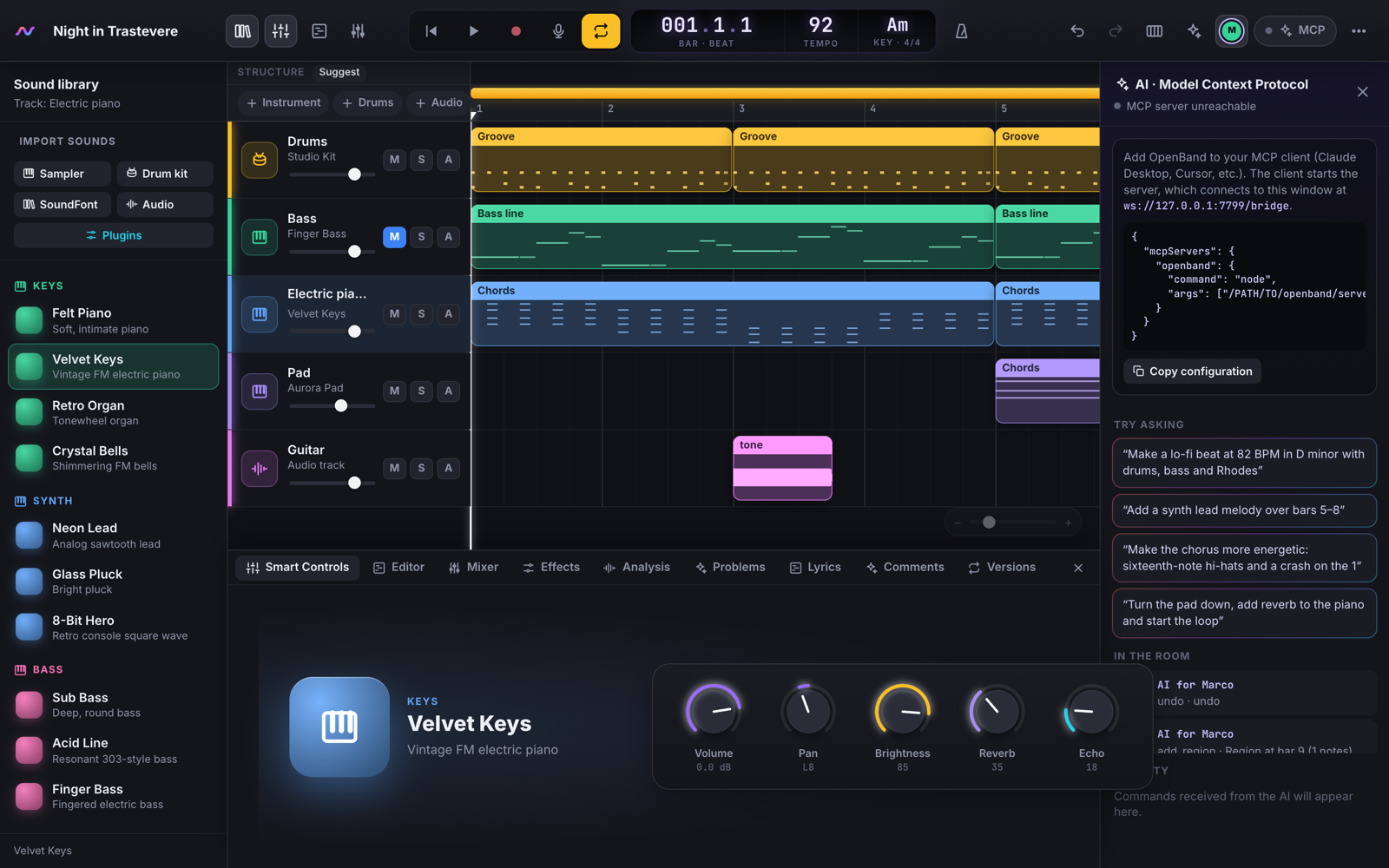Open the Plugins button
Screen dimensions: 1389x868
point(114,235)
